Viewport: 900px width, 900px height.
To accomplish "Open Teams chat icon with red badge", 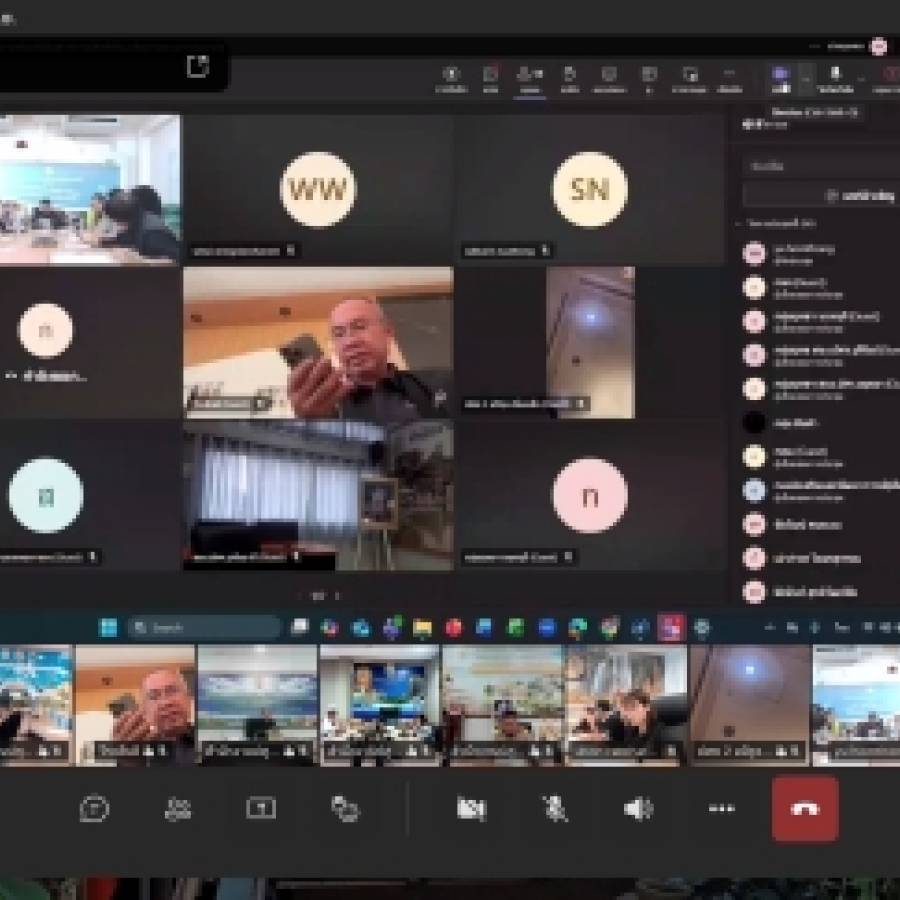I will tap(490, 79).
